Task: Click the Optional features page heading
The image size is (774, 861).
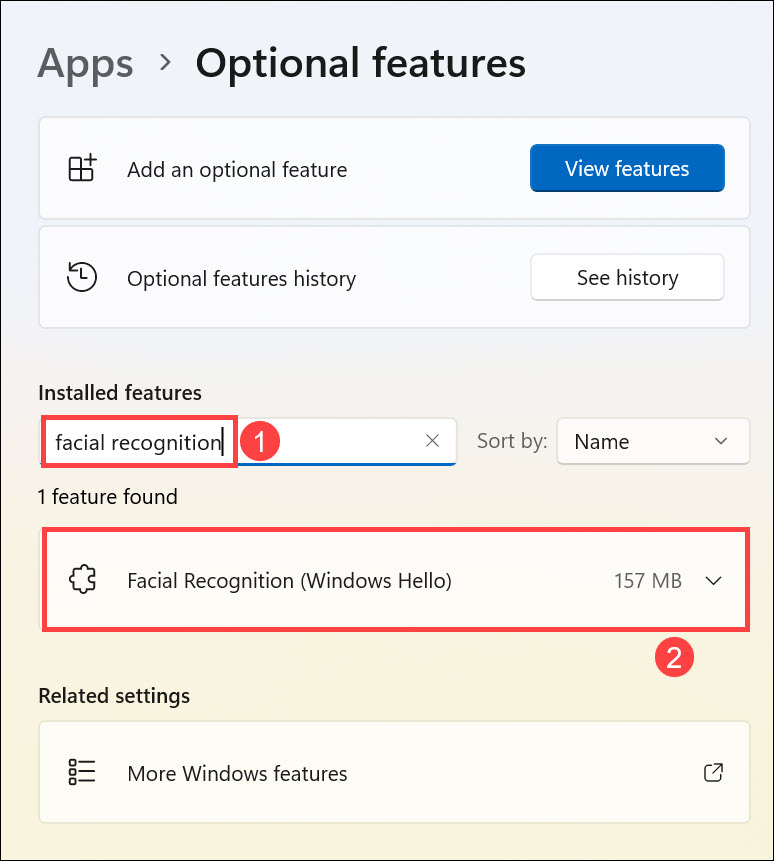Action: pos(360,64)
